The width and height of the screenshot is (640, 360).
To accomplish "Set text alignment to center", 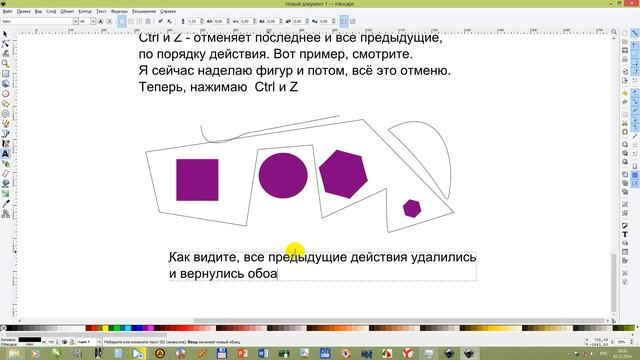I will (131, 21).
